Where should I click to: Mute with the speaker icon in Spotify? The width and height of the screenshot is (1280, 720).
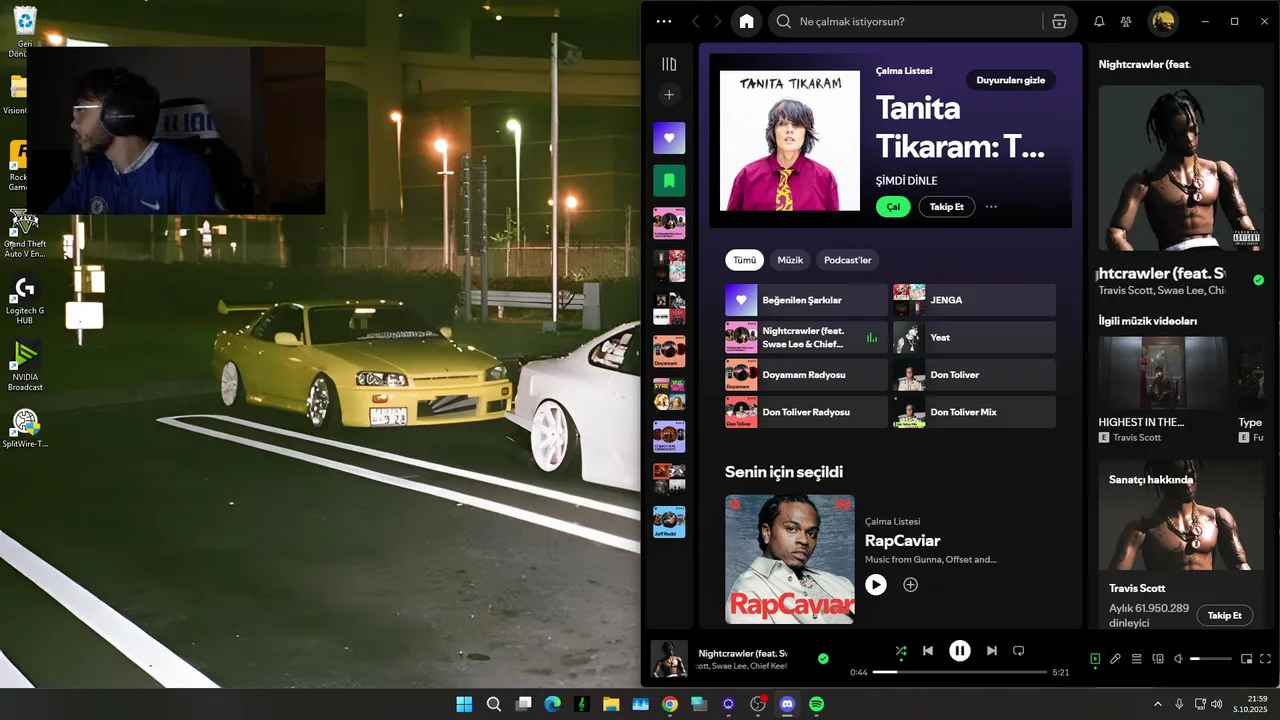(x=1179, y=659)
